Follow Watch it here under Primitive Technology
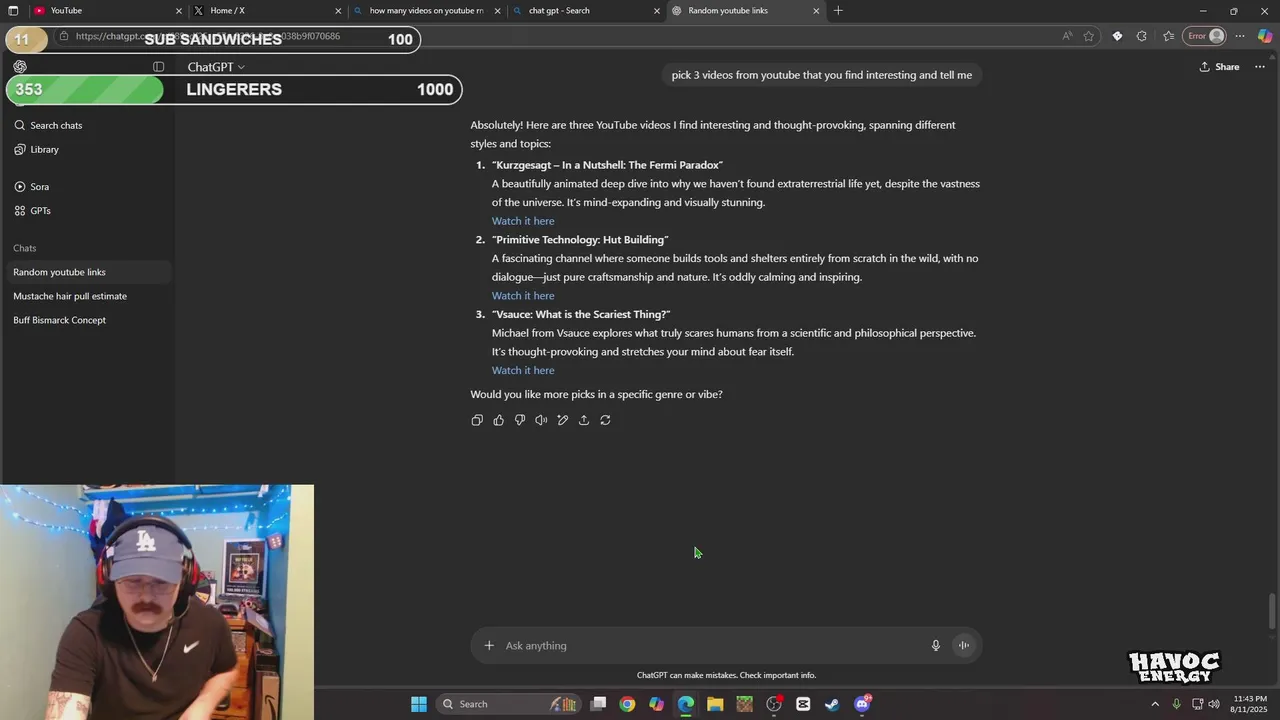1280x720 pixels. [x=523, y=296]
